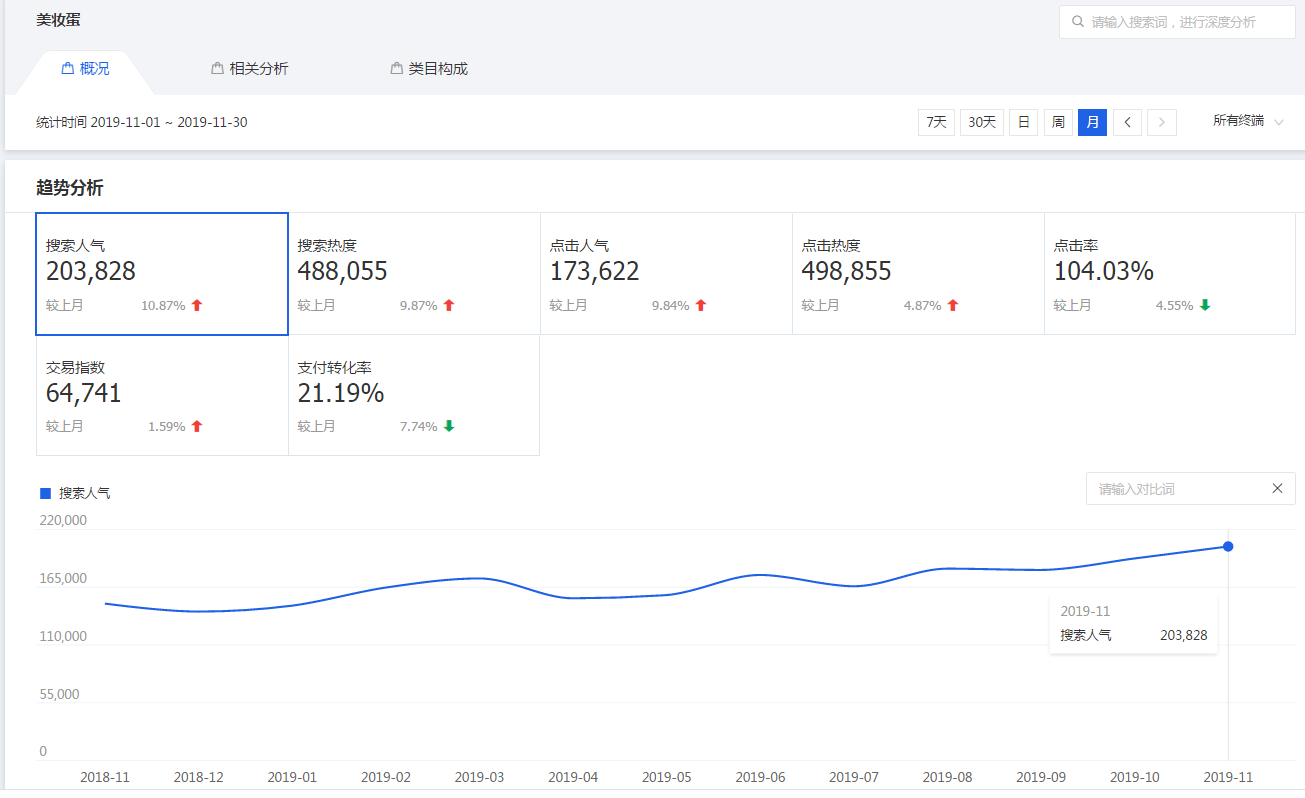This screenshot has width=1305, height=798.
Task: Click the 2018-12 axis label
Action: tap(199, 776)
